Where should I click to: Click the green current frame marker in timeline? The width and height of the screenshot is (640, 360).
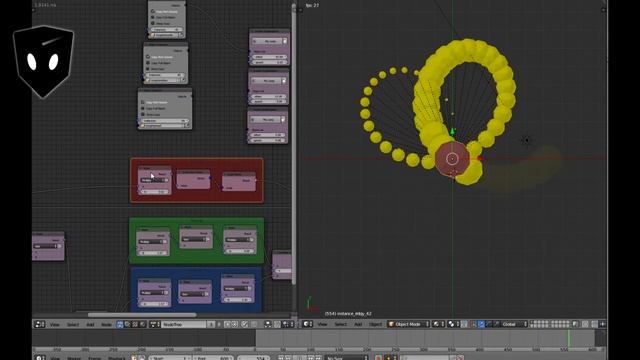pos(569,339)
